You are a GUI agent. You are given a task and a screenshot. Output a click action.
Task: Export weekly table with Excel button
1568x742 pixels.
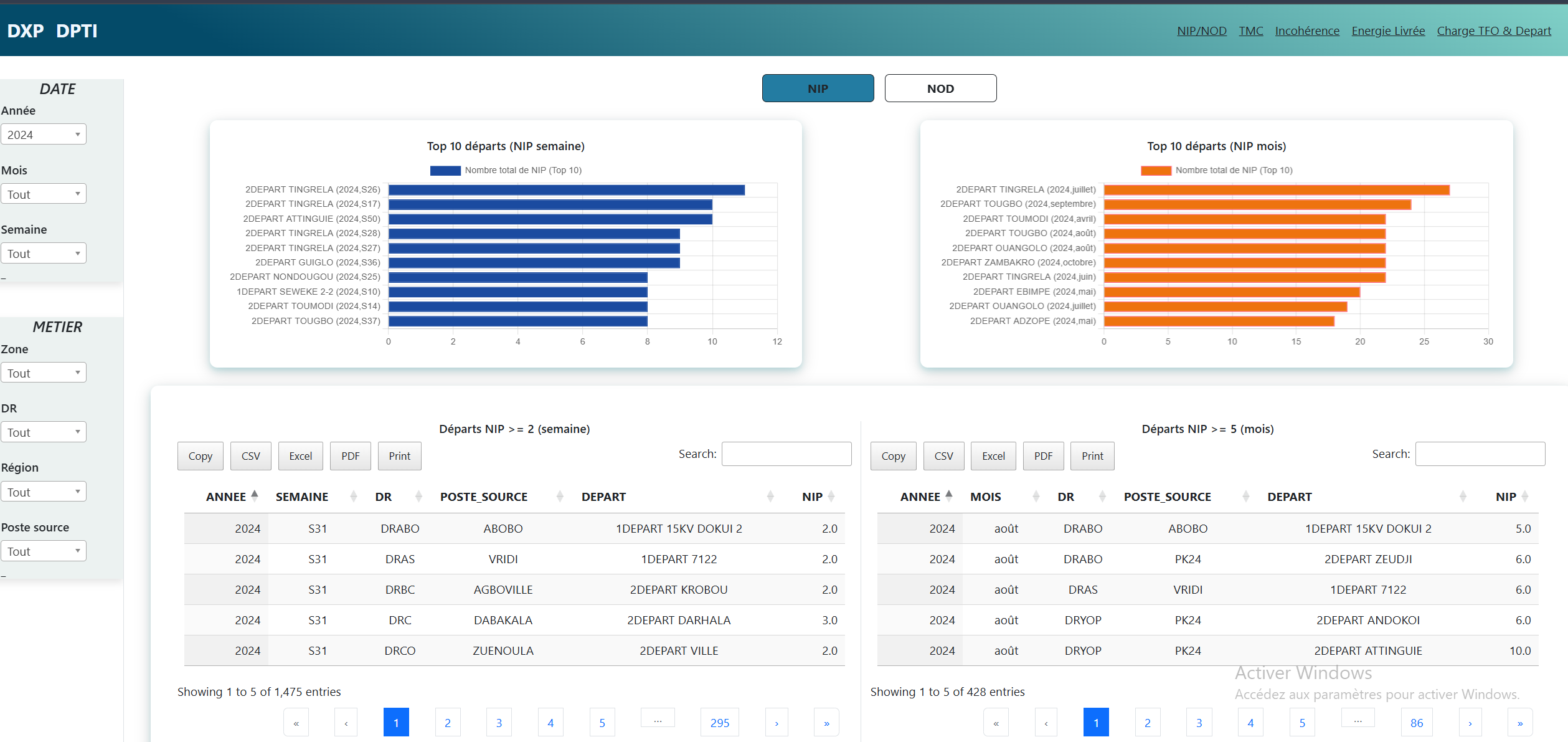tap(300, 456)
